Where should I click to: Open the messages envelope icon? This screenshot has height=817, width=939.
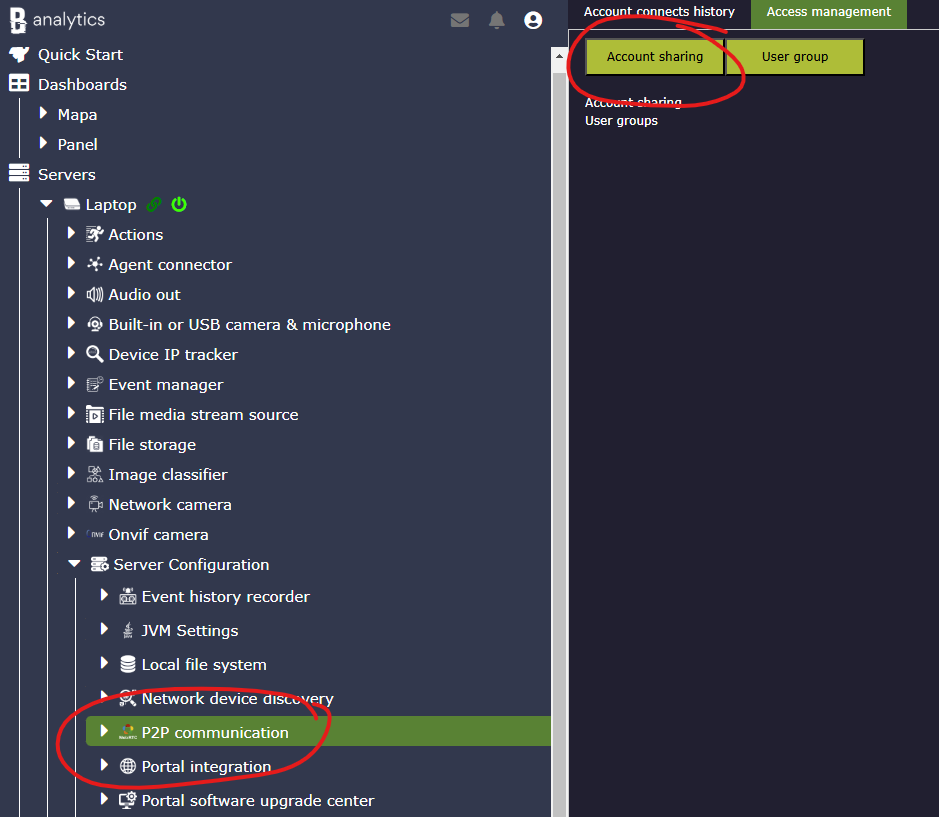(460, 20)
